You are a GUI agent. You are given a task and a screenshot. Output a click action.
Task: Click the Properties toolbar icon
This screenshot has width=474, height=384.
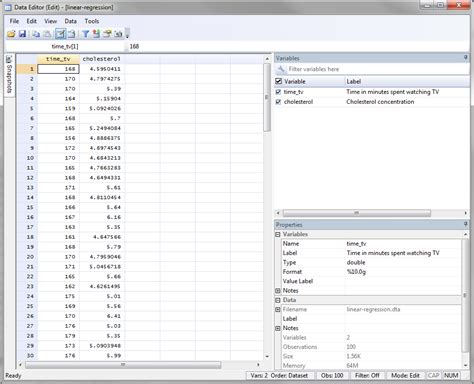[x=107, y=34]
